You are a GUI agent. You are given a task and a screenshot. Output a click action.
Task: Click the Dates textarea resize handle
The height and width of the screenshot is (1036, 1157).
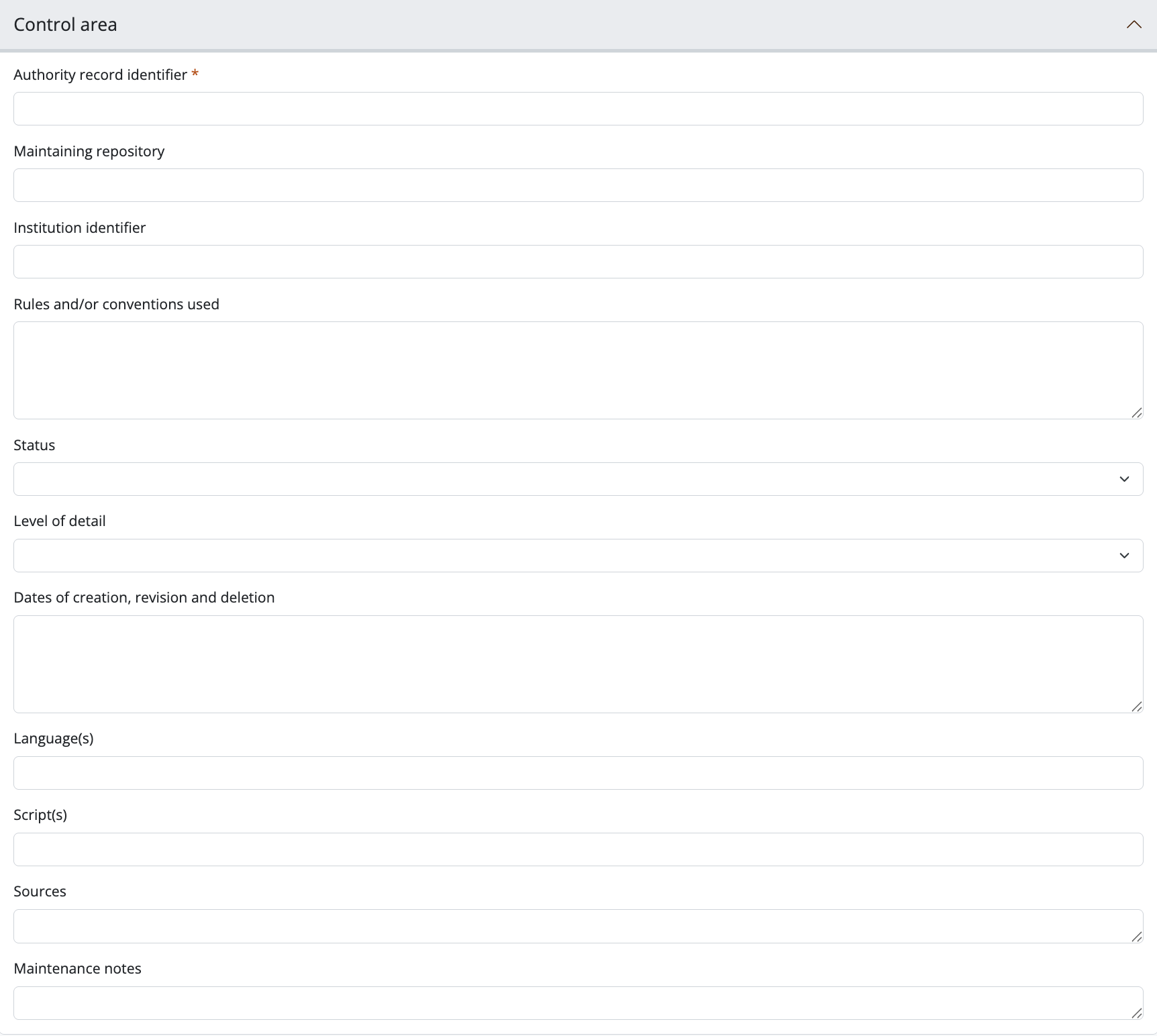click(x=1136, y=707)
